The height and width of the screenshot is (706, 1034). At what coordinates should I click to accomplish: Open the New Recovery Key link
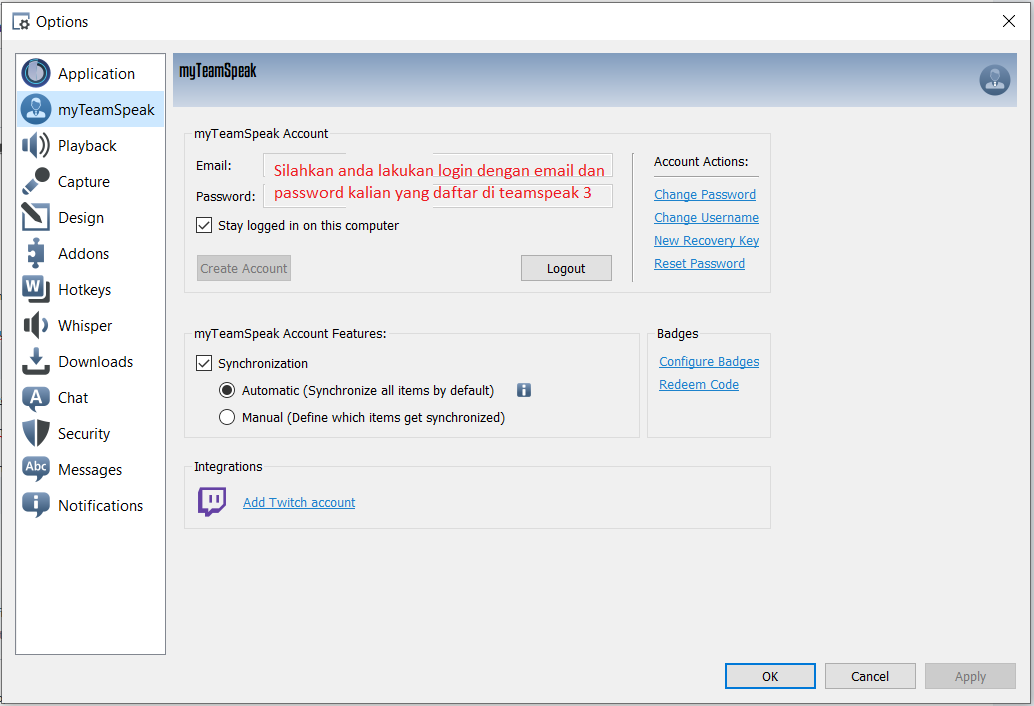click(706, 241)
